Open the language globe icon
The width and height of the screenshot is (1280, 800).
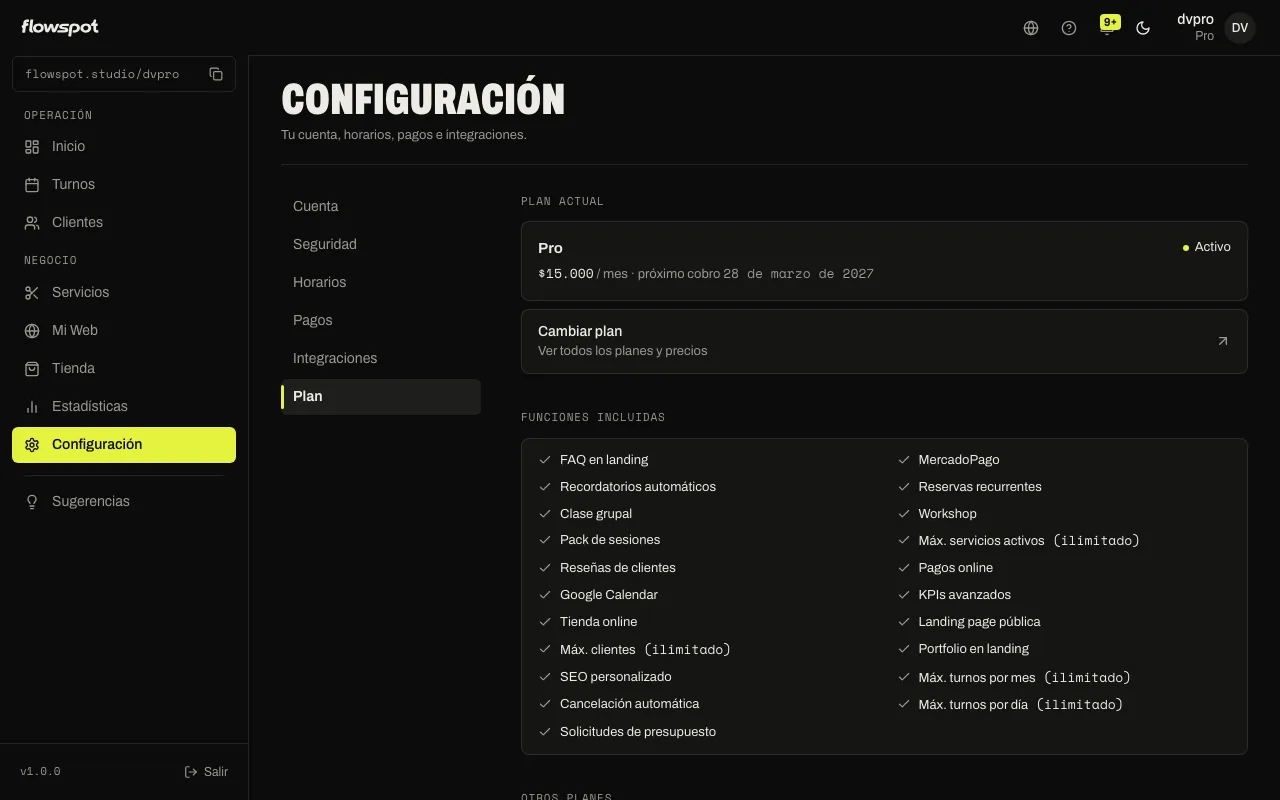[x=1031, y=28]
